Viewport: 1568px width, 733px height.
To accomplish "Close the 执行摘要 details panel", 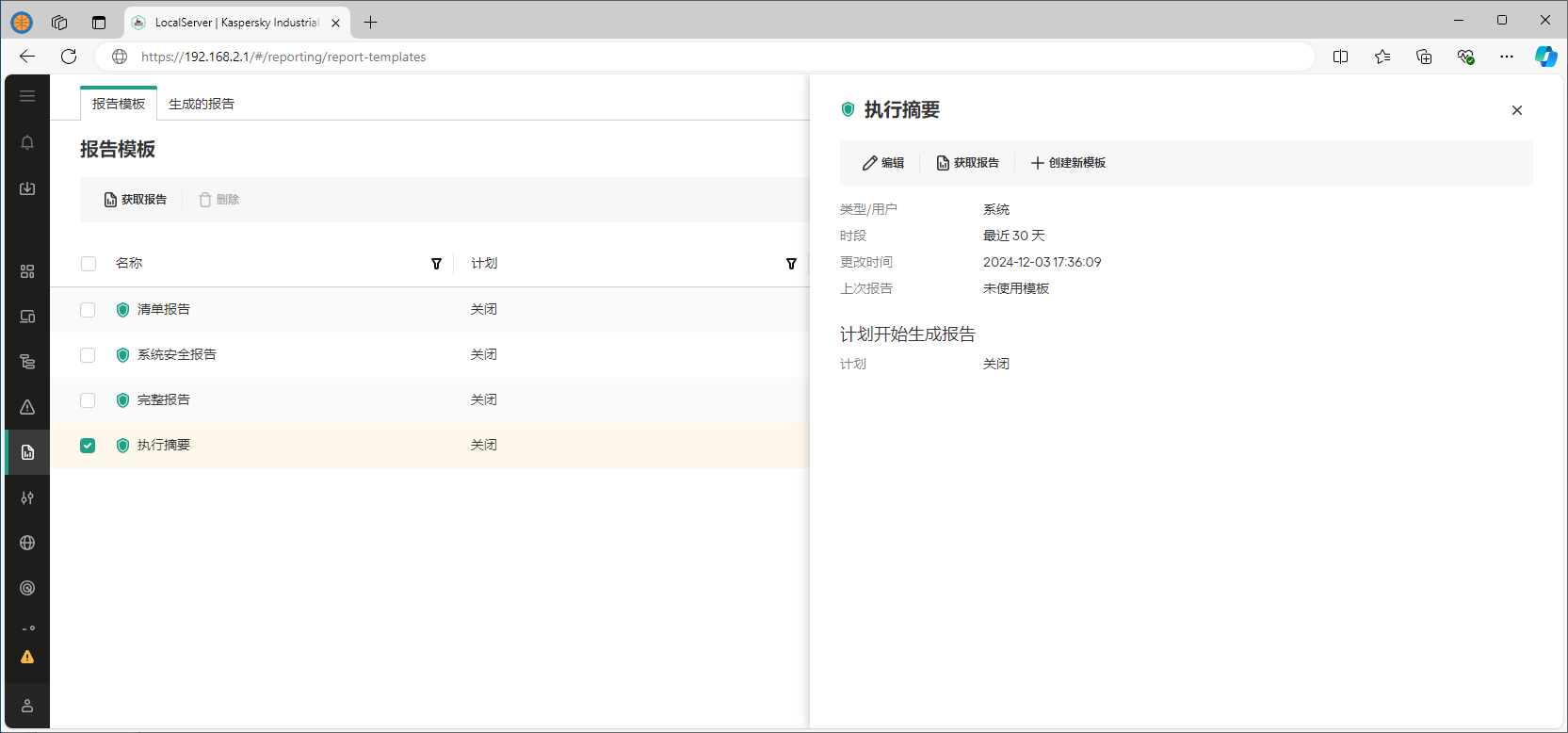I will 1516,110.
